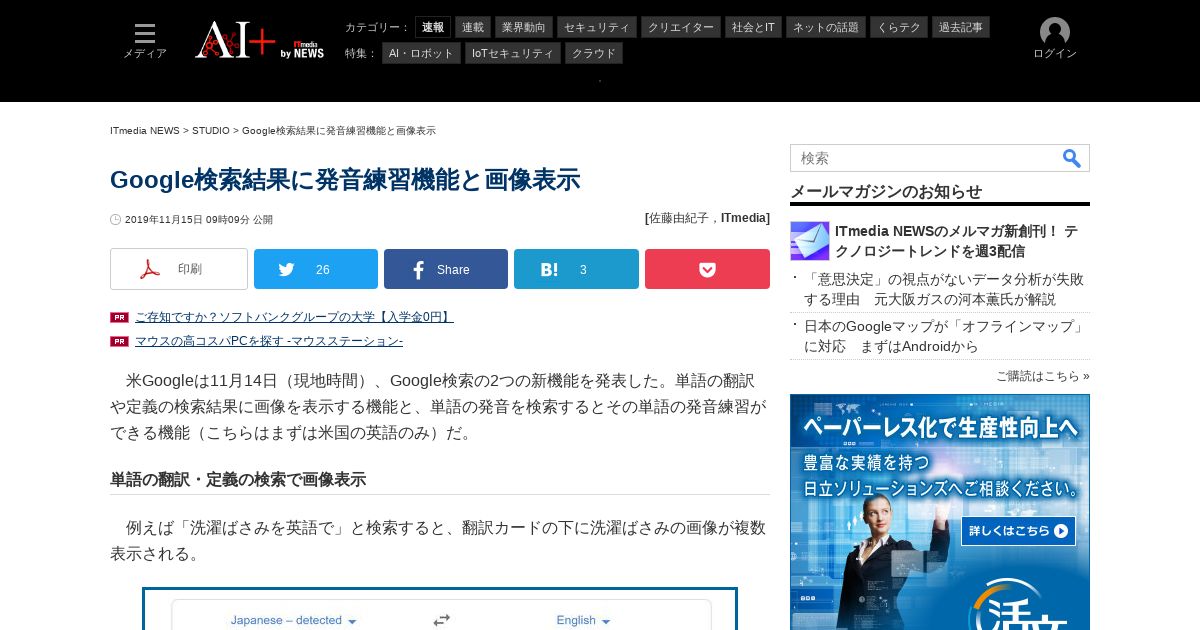Viewport: 1200px width, 630px height.
Task: Open the ログイン user avatar
Action: click(x=1055, y=40)
